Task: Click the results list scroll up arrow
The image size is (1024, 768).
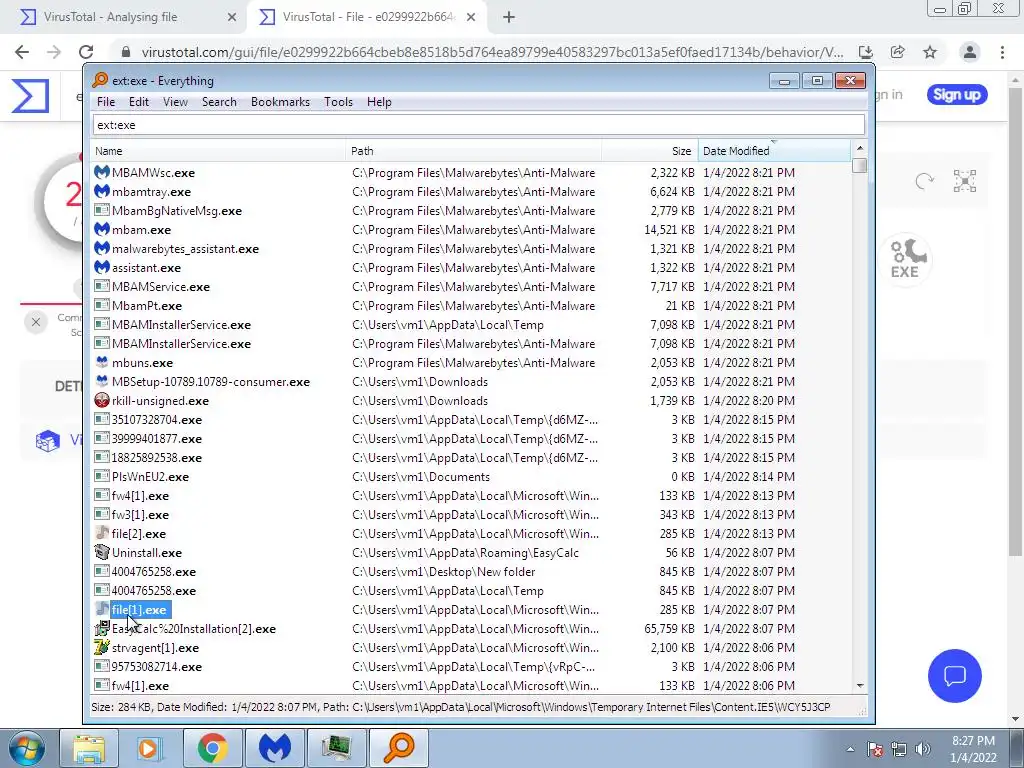Action: point(859,149)
